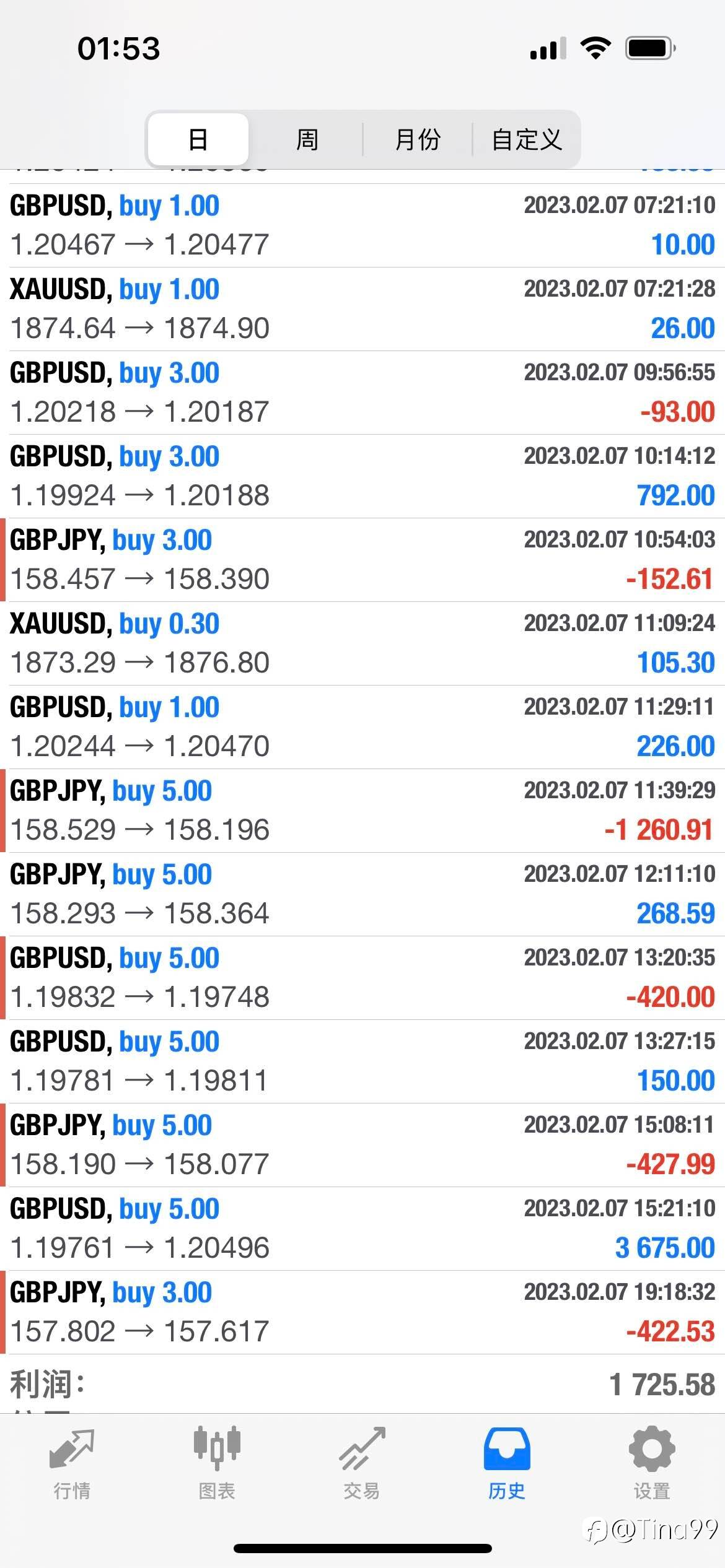Tap the Wi-Fi status icon
The image size is (725, 1568).
click(x=595, y=48)
